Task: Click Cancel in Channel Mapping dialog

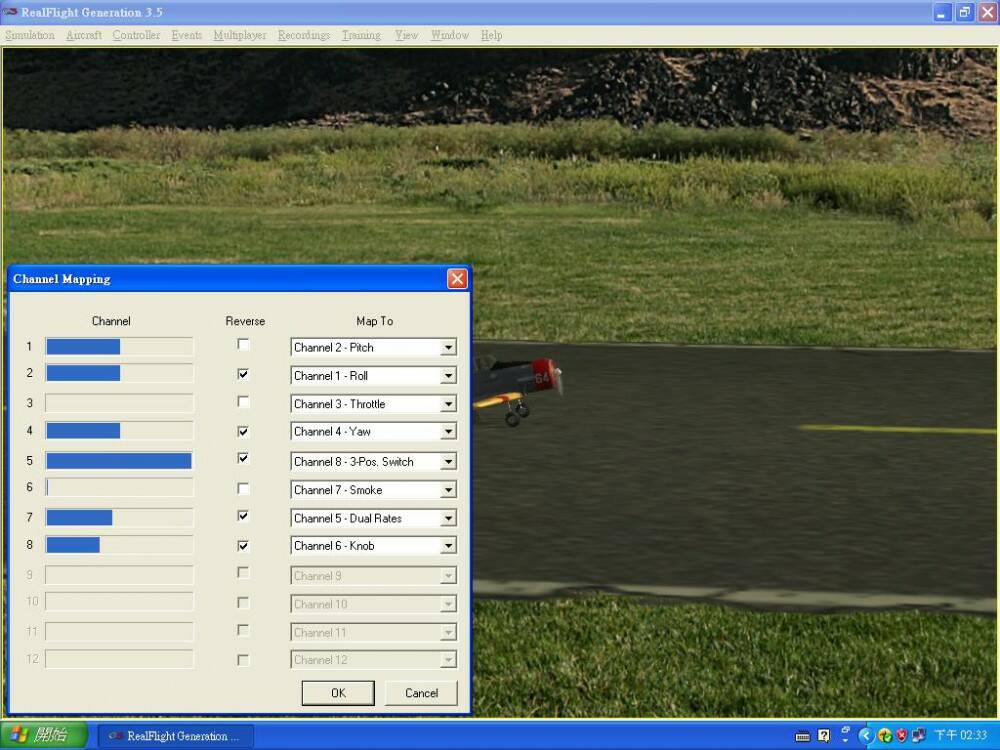Action: 421,693
